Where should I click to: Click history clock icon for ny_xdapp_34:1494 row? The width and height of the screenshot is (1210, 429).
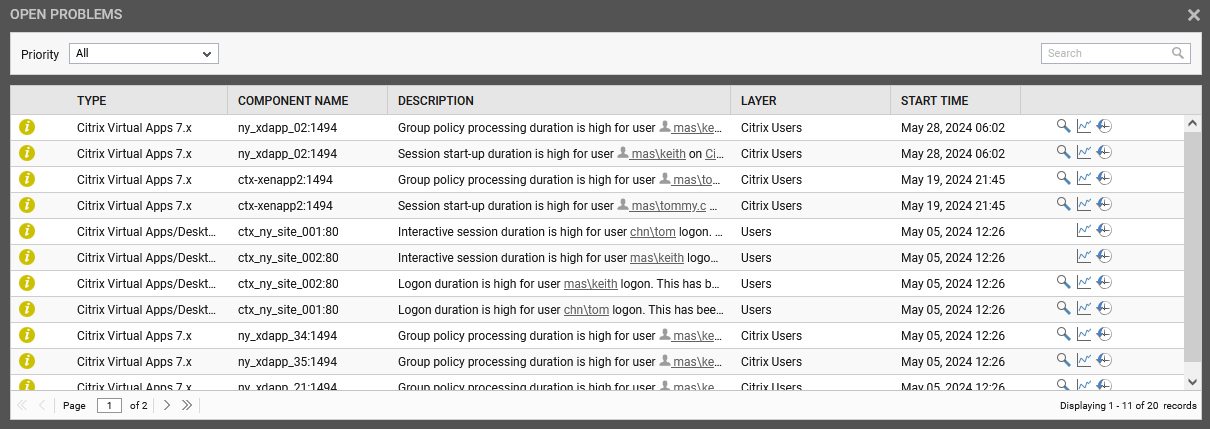pyautogui.click(x=1104, y=334)
